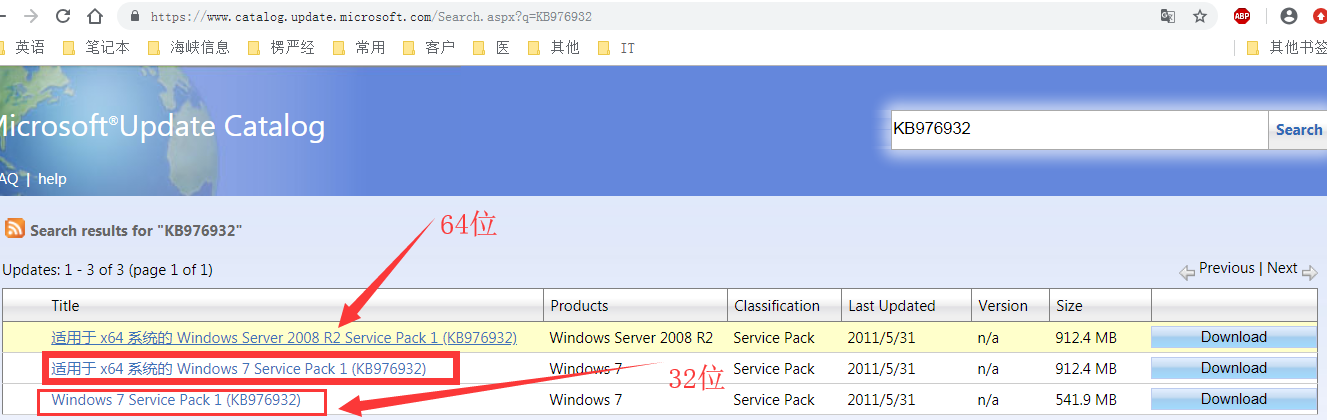Open the translate page icon

(1167, 16)
